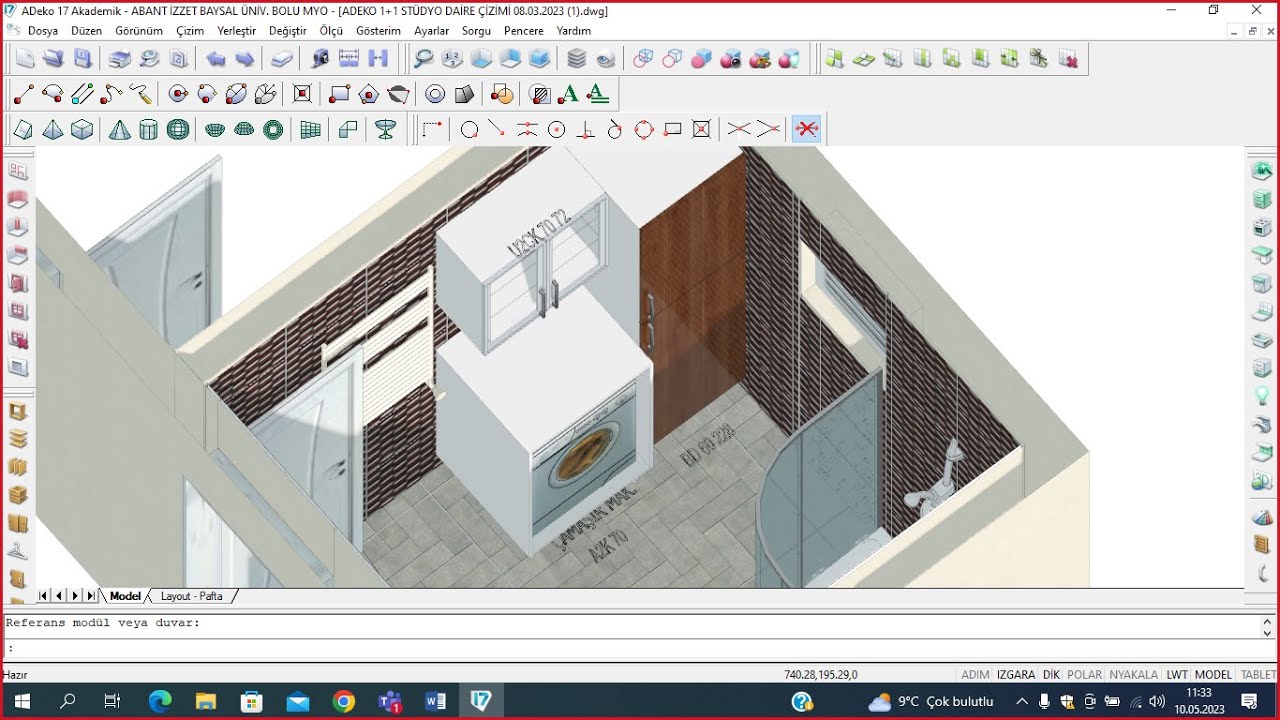This screenshot has height=720, width=1280.
Task: Select the line drawing tool
Action: (x=24, y=95)
